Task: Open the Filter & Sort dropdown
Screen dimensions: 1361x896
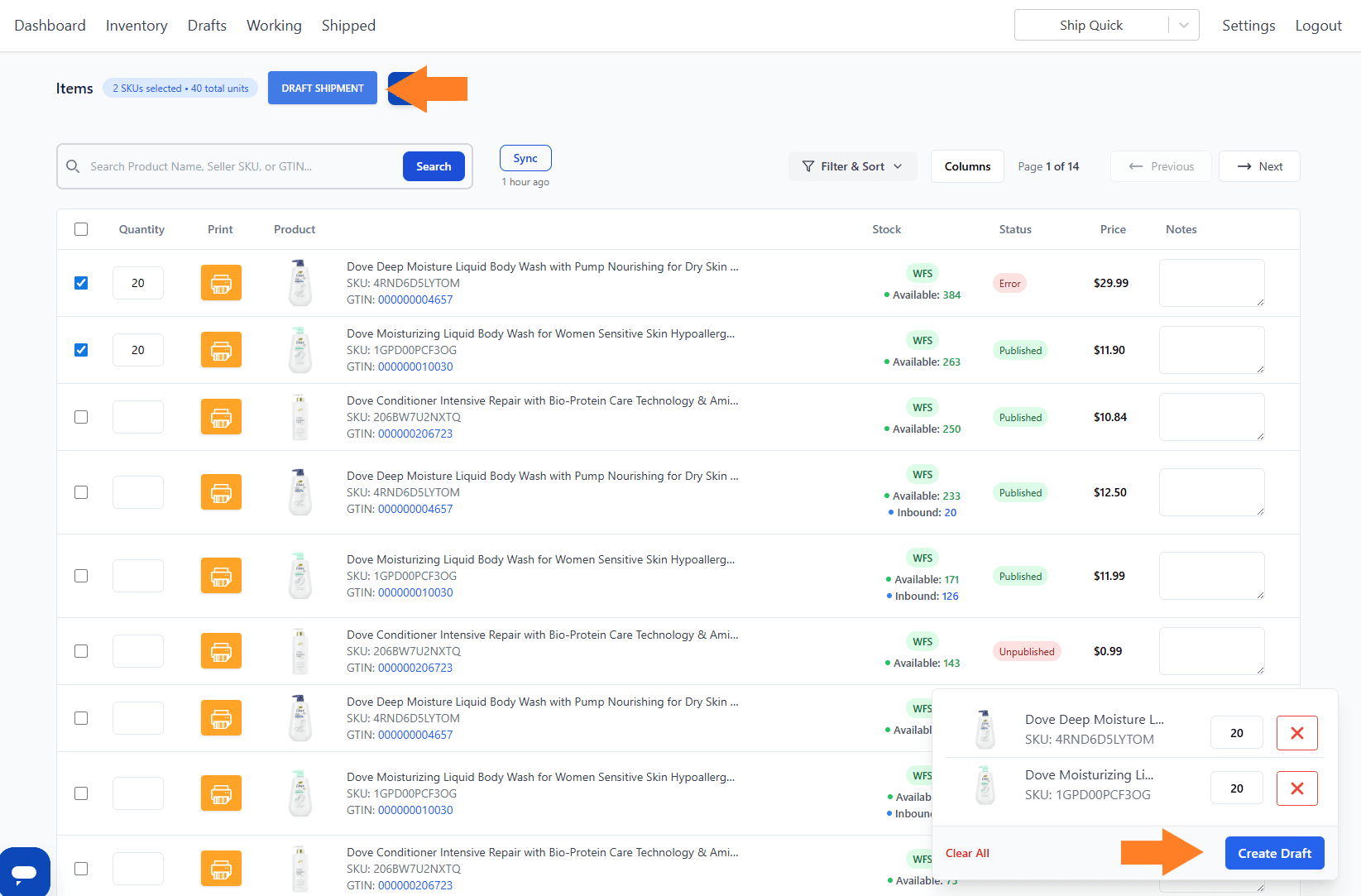Action: click(852, 166)
